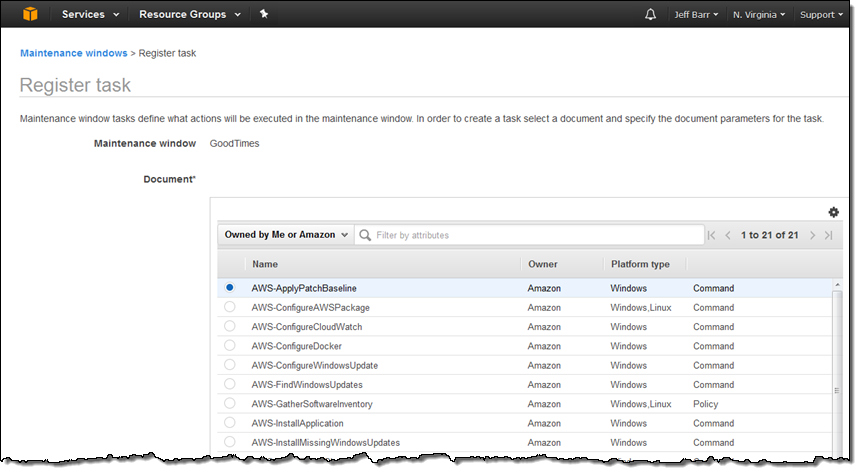Screen dimensions: 860x473
Task: Jump to last page of documents
Action: (829, 235)
